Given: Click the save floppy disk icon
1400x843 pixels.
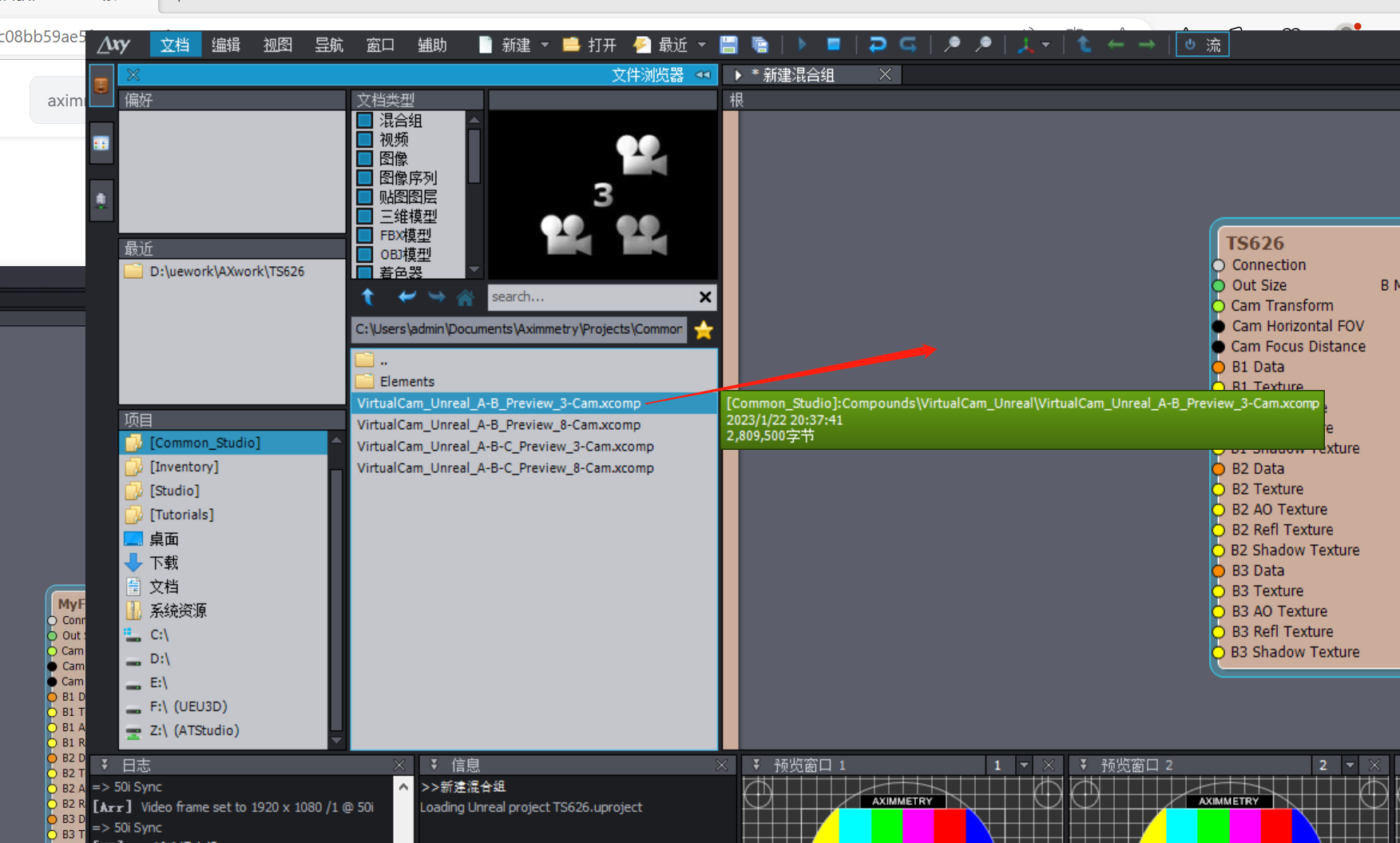Looking at the screenshot, I should tap(728, 45).
